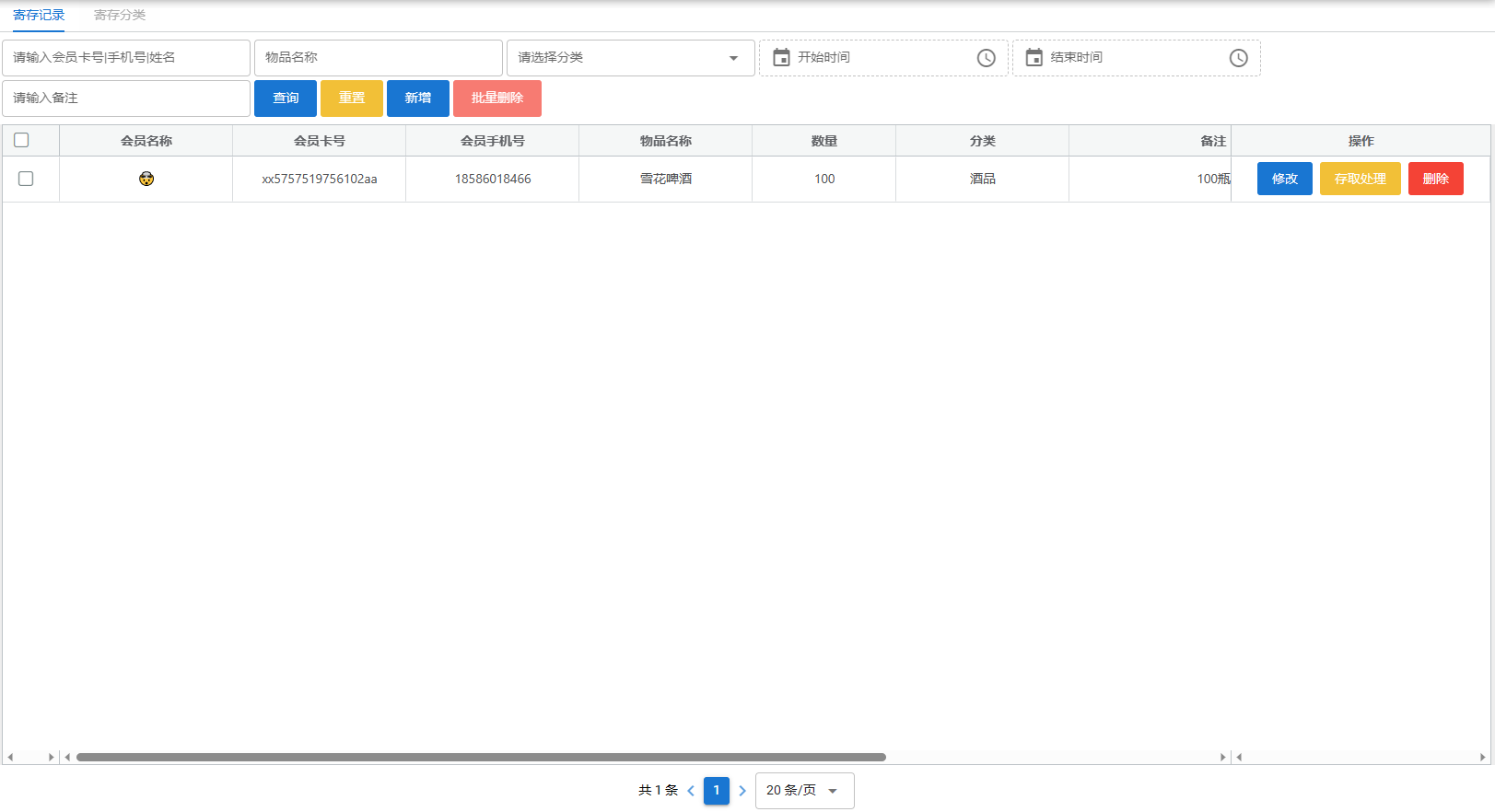Click the quantity 100 cell
1495x812 pixels.
[x=824, y=179]
